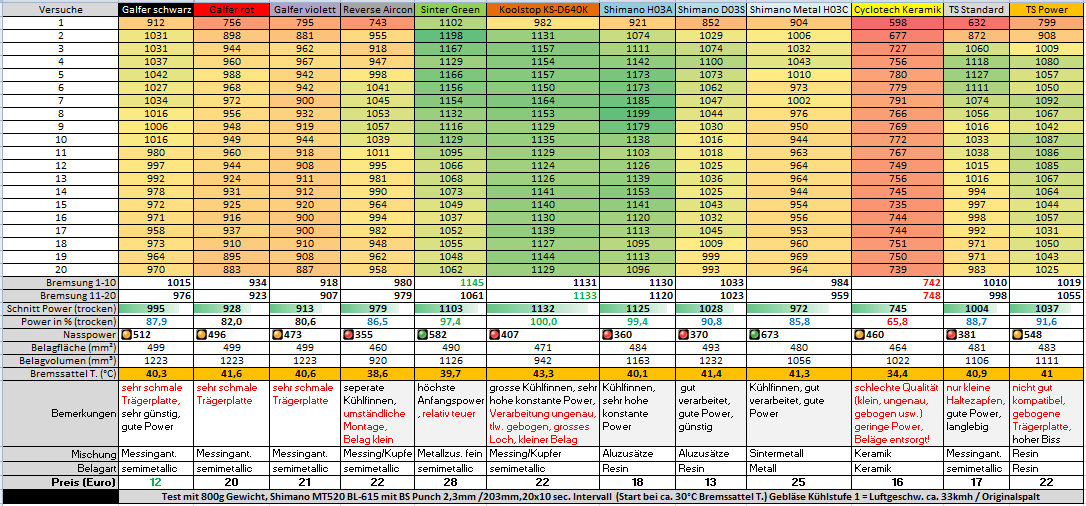The image size is (1086, 506).
Task: Click the test conditions footer 'Test mit 800g Gewicht'
Action: tap(602, 496)
